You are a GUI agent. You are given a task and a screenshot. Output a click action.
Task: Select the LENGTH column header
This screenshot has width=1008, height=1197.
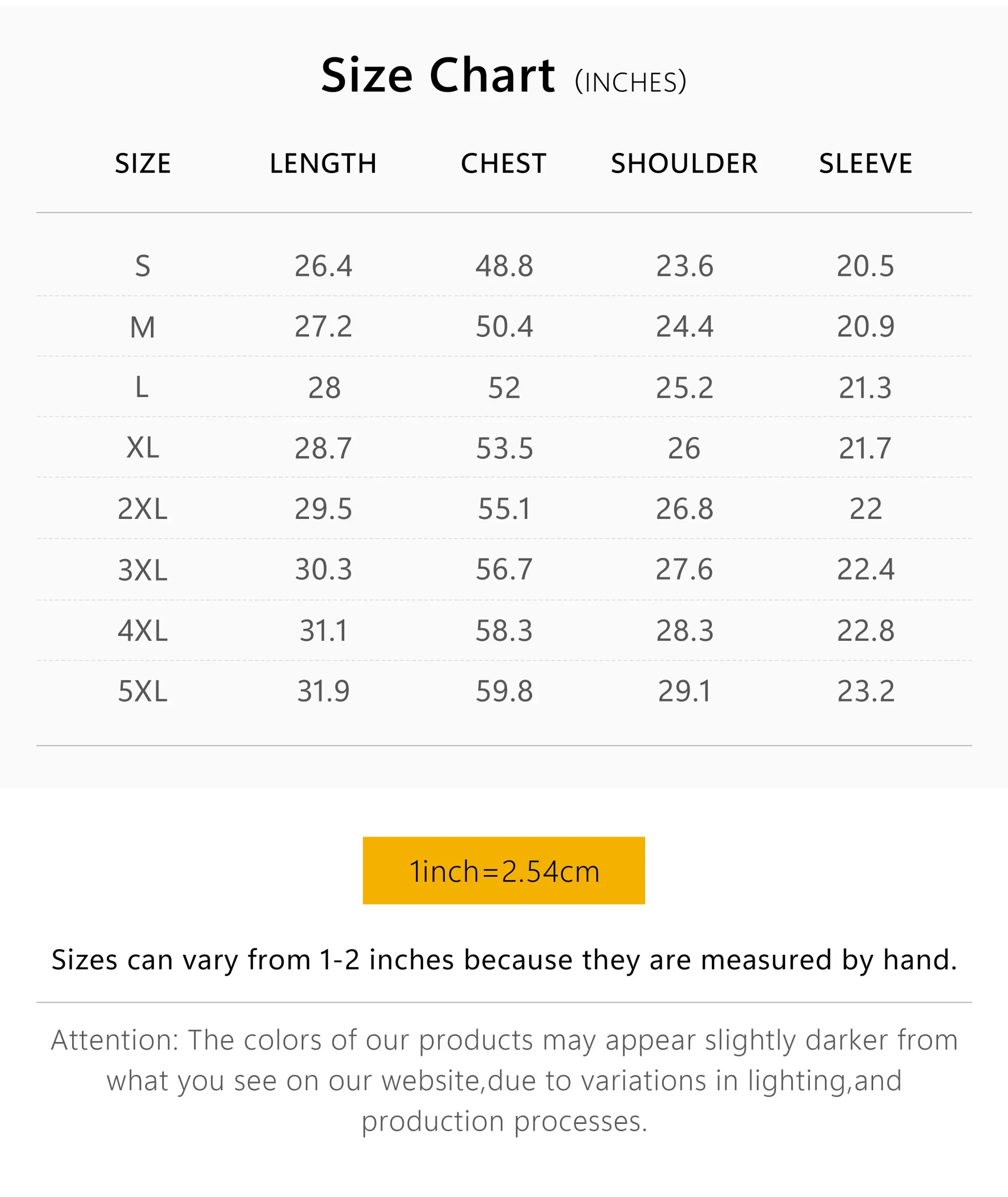[323, 164]
